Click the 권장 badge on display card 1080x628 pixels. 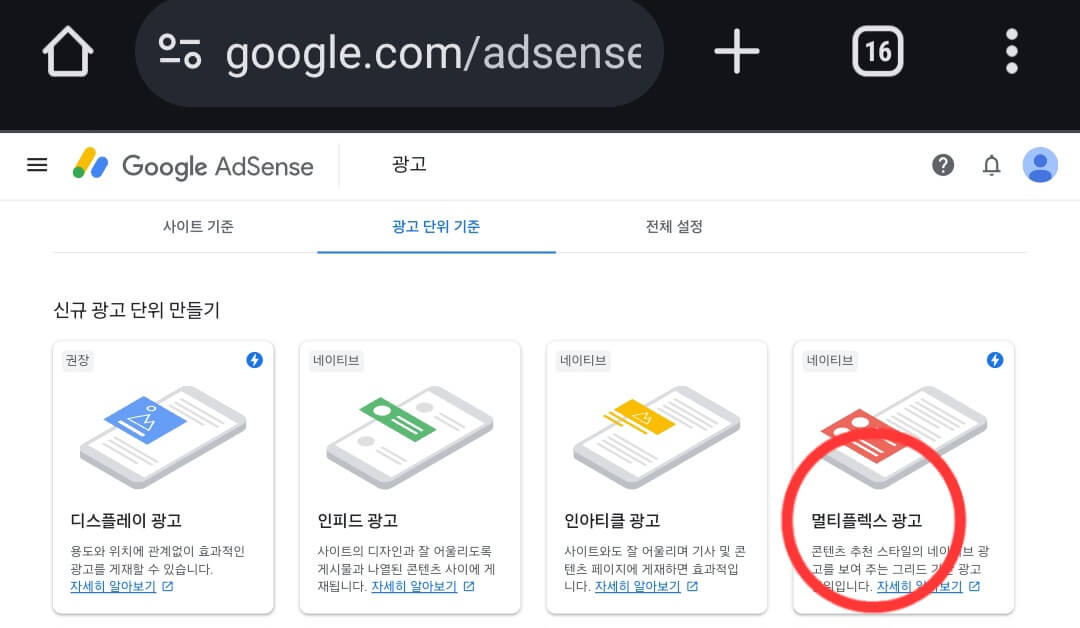[77, 360]
